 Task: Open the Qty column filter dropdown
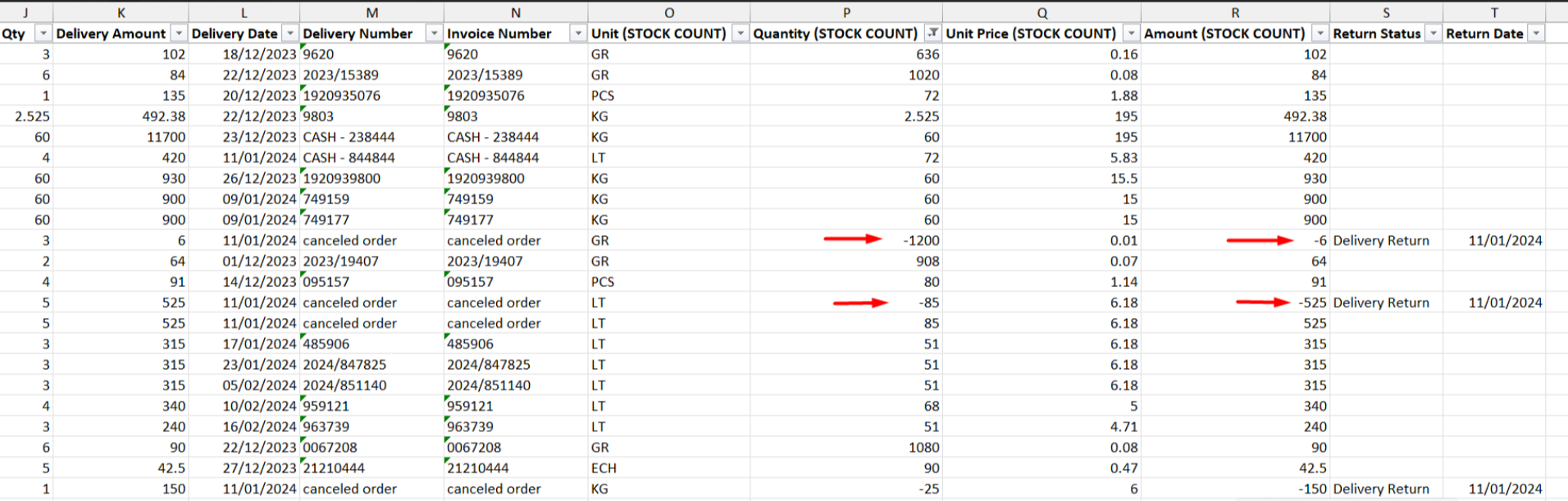[43, 34]
